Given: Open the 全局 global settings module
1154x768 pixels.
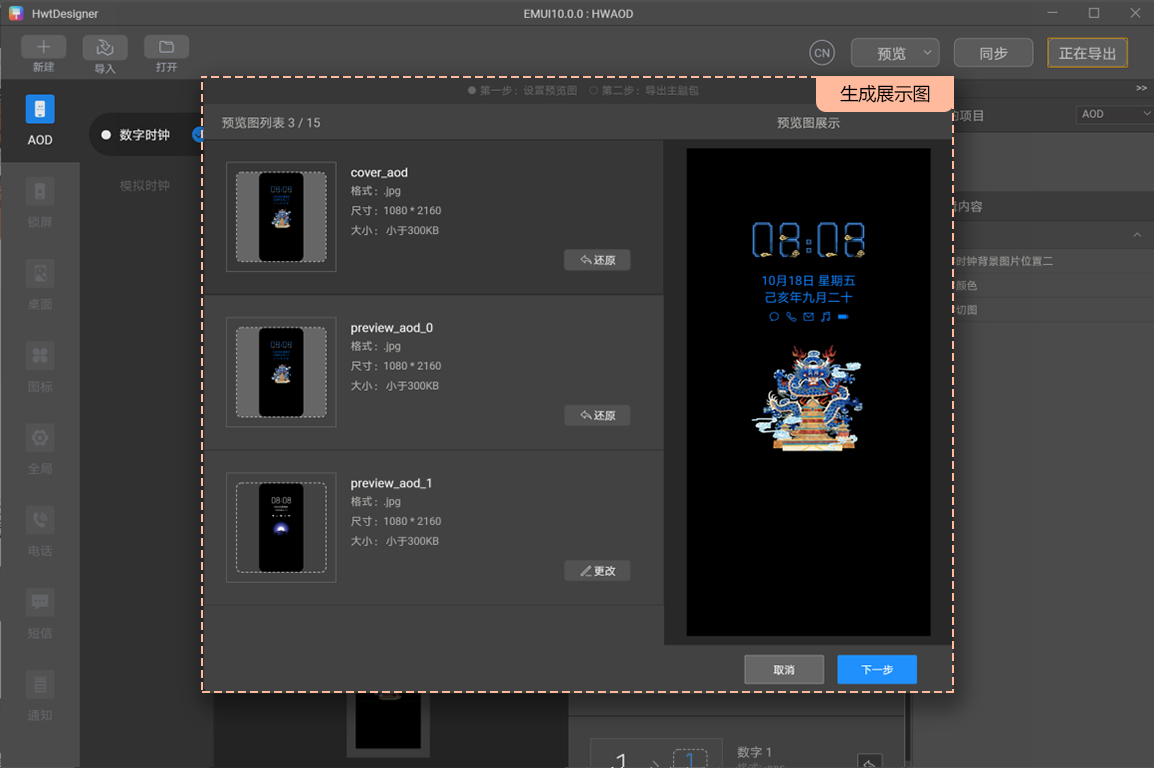Looking at the screenshot, I should 40,449.
